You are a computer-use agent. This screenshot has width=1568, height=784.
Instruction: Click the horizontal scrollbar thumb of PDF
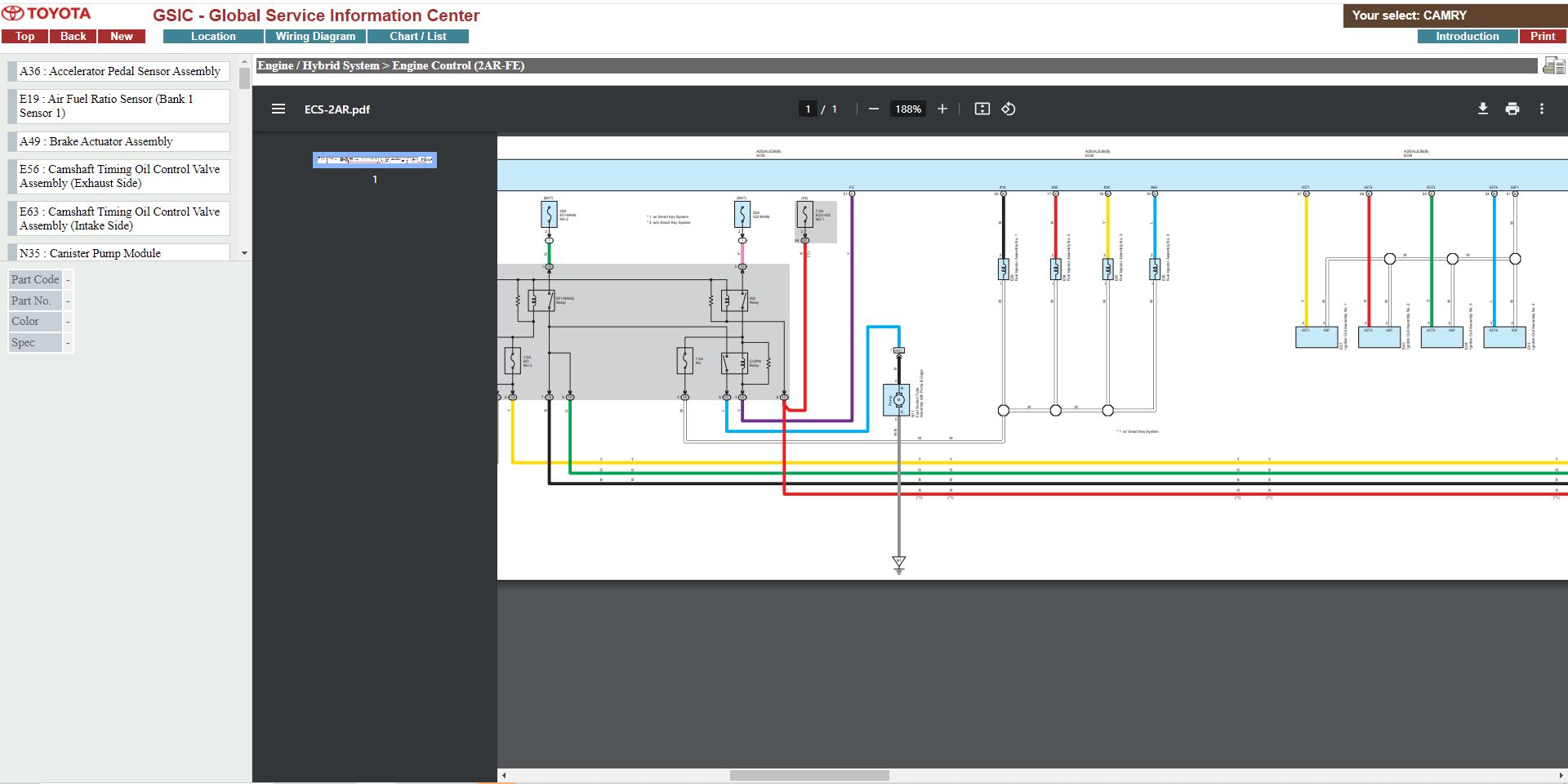pyautogui.click(x=809, y=775)
